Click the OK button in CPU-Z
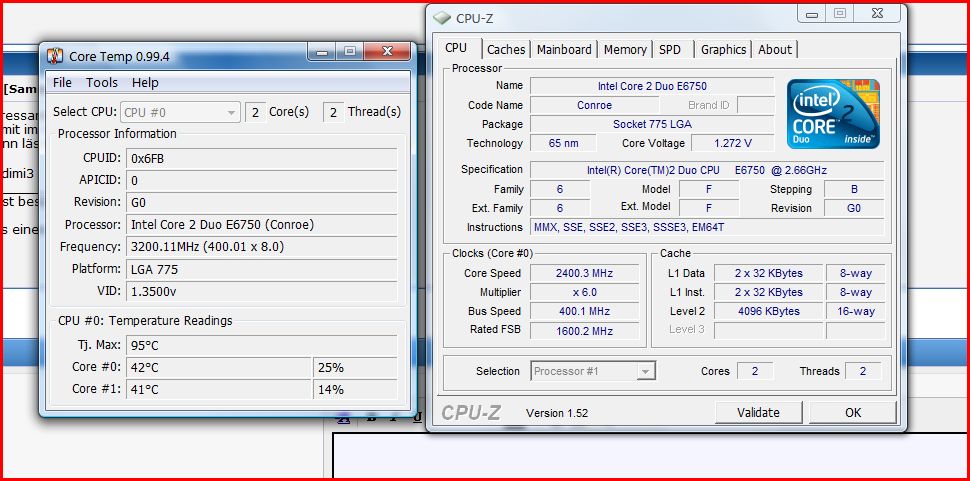 (853, 412)
